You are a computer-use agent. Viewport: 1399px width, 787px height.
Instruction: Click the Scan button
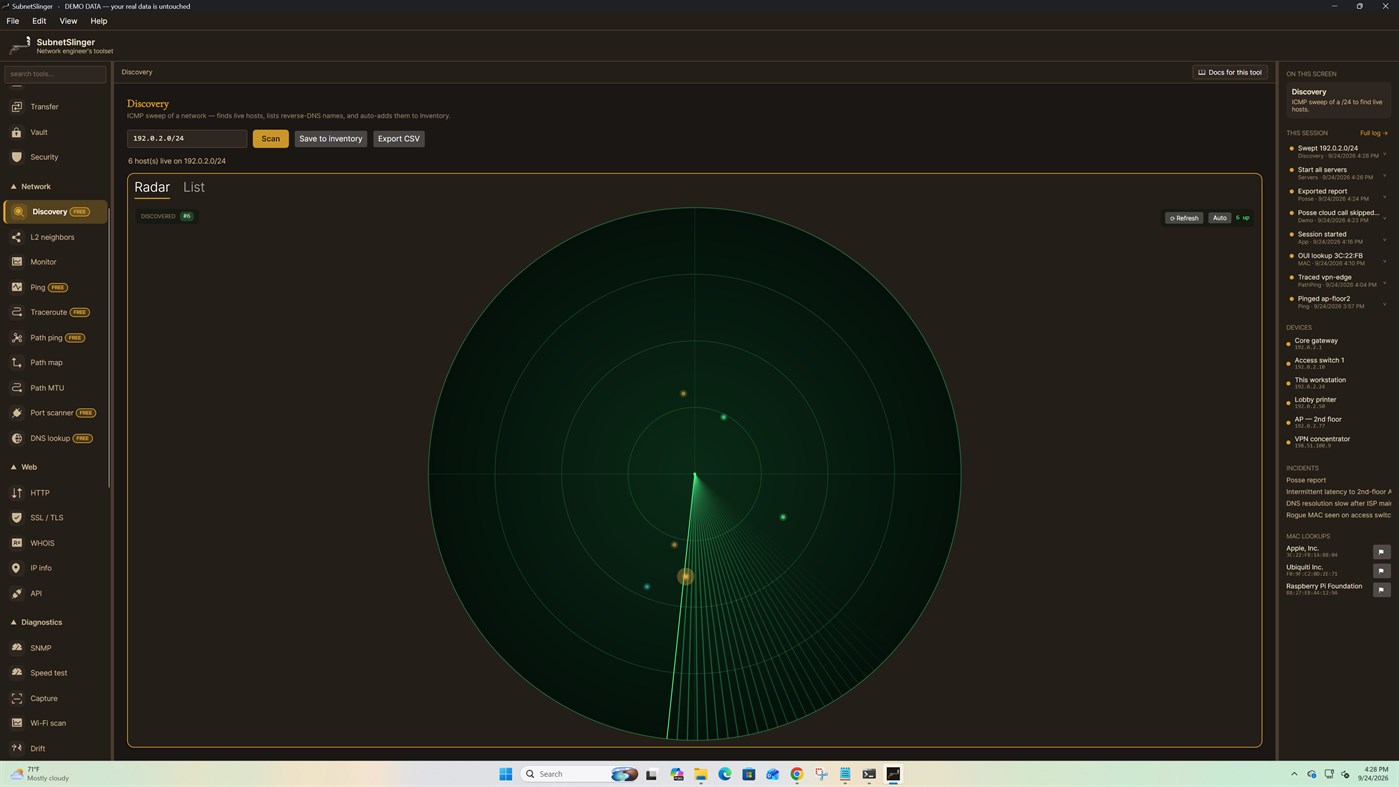270,139
